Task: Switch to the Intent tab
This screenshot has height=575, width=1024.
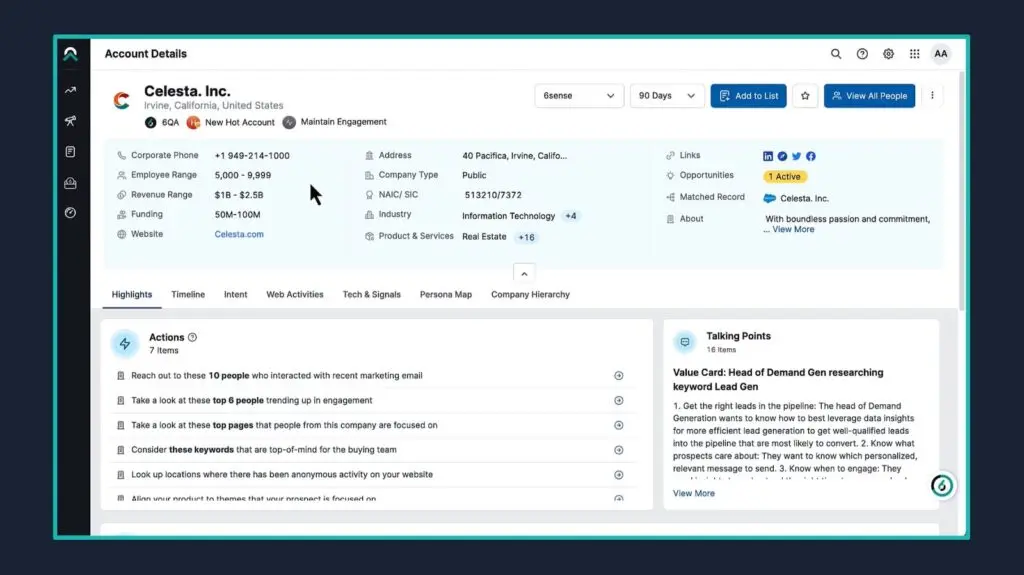Action: (x=236, y=295)
